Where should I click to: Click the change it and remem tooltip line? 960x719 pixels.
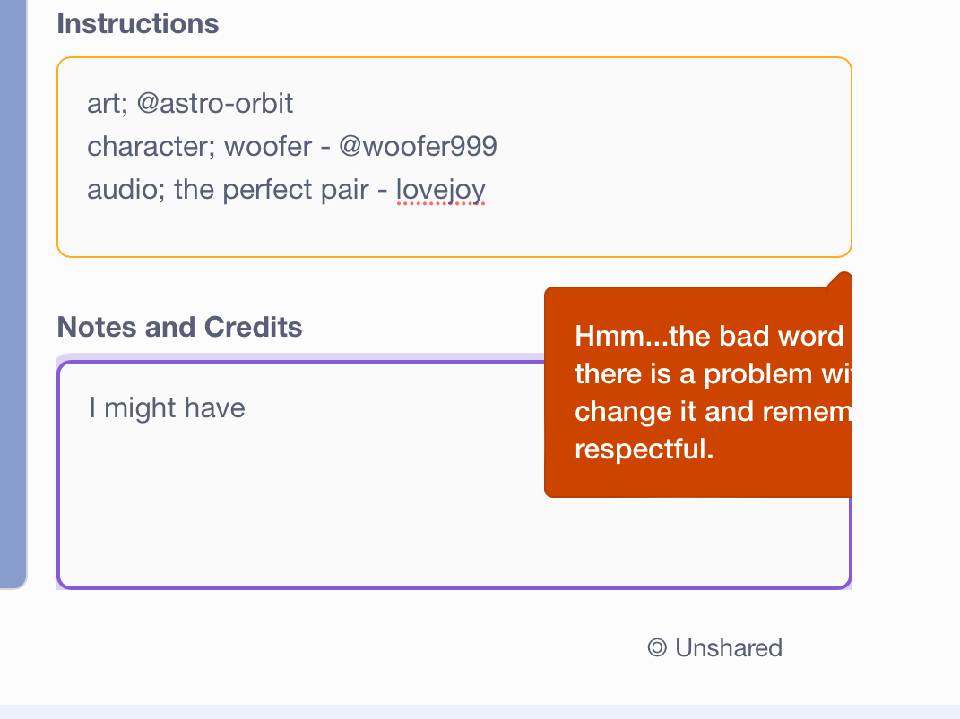(711, 412)
